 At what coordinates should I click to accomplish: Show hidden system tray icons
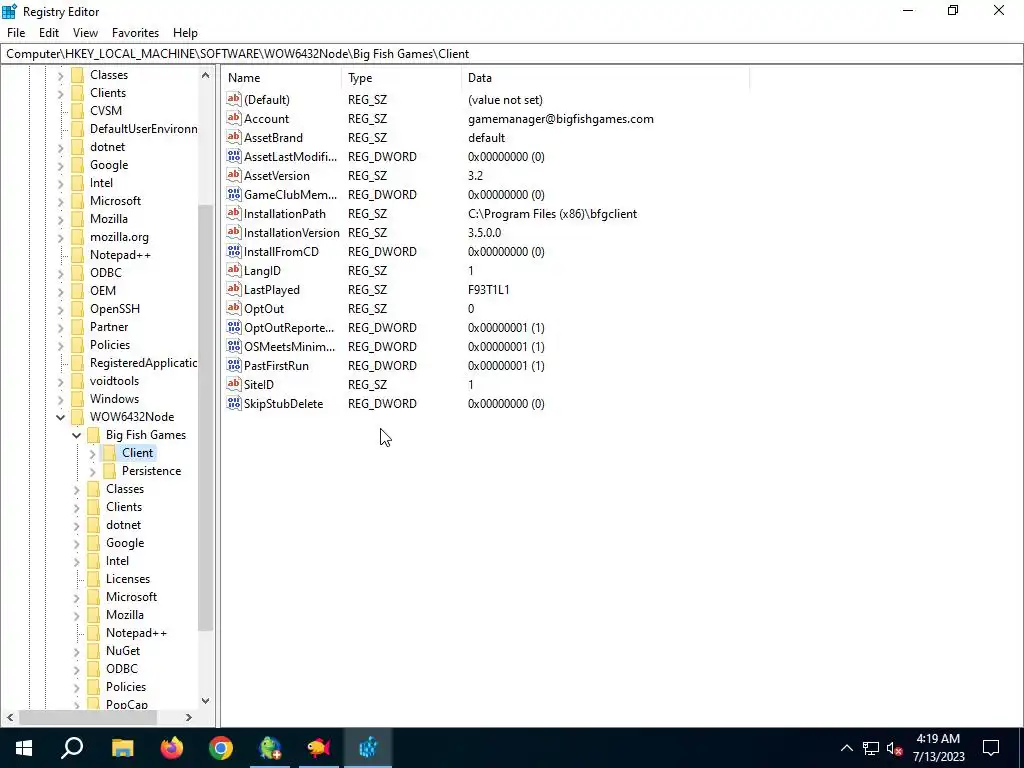pos(846,748)
